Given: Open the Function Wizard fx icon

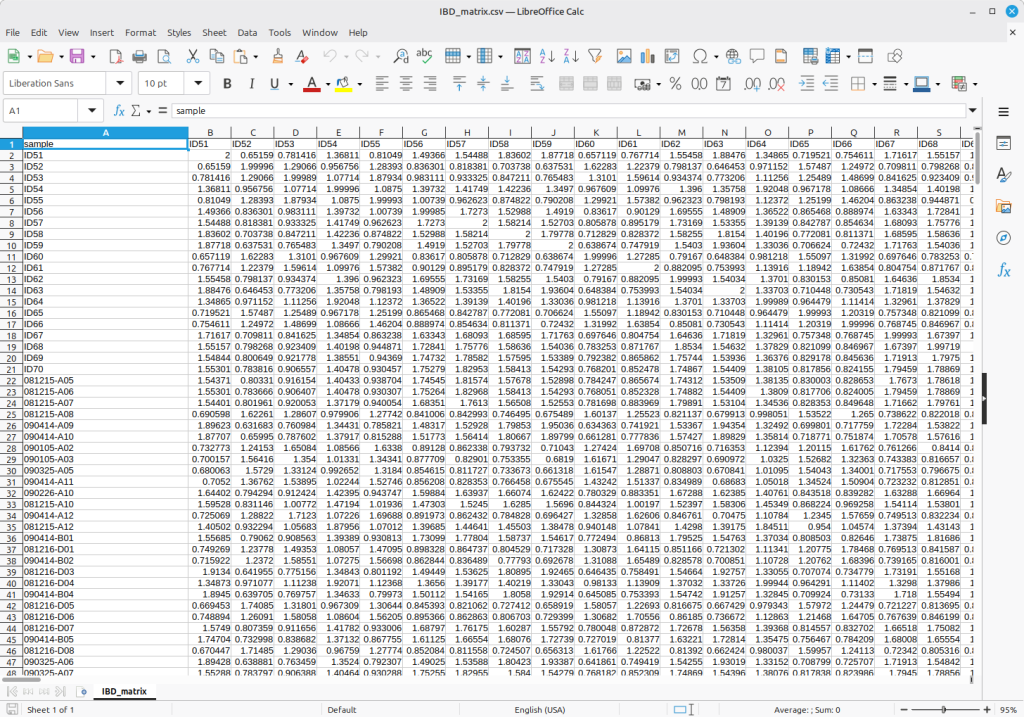Looking at the screenshot, I should [x=119, y=111].
